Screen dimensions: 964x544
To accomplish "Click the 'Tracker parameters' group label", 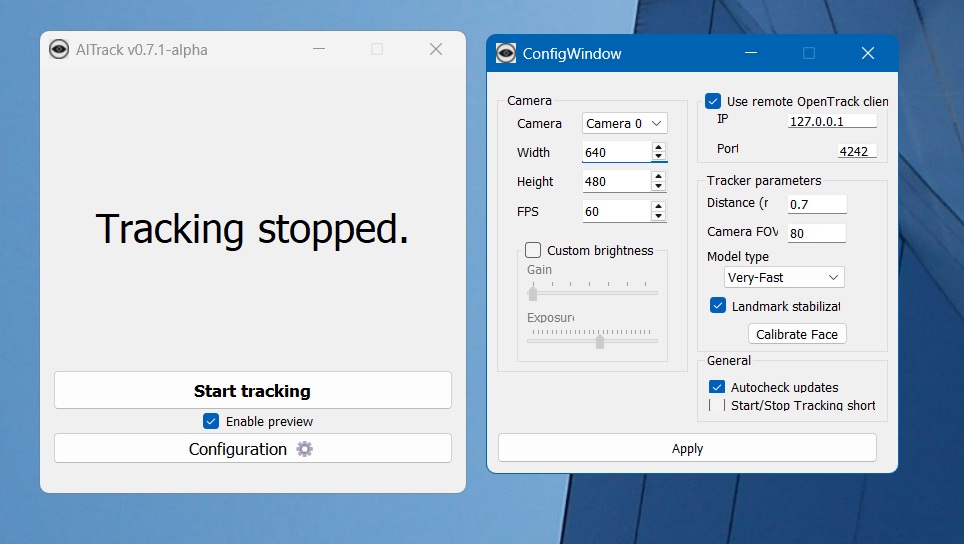I will [764, 180].
